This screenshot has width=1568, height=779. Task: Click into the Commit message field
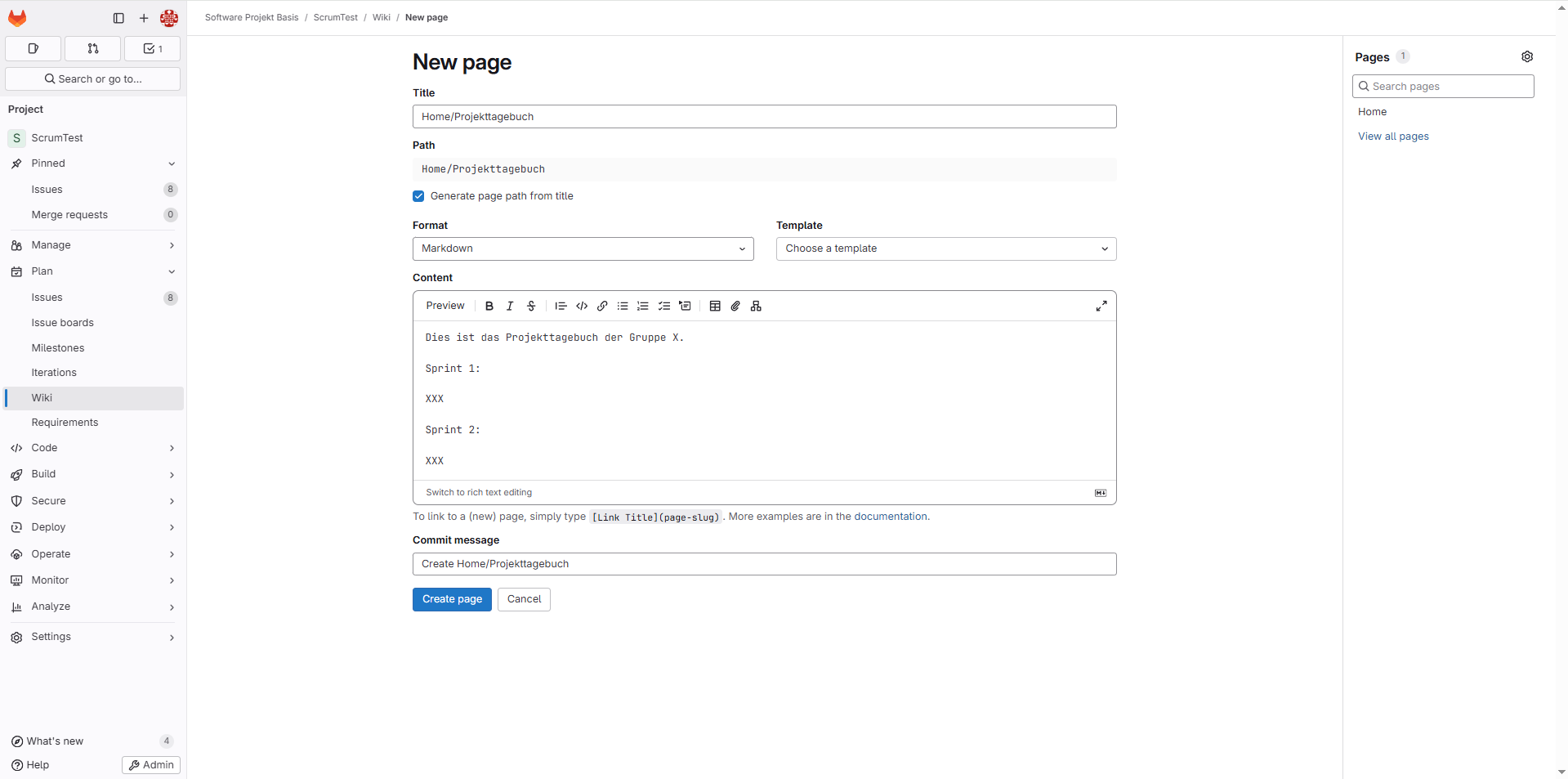pyautogui.click(x=764, y=564)
